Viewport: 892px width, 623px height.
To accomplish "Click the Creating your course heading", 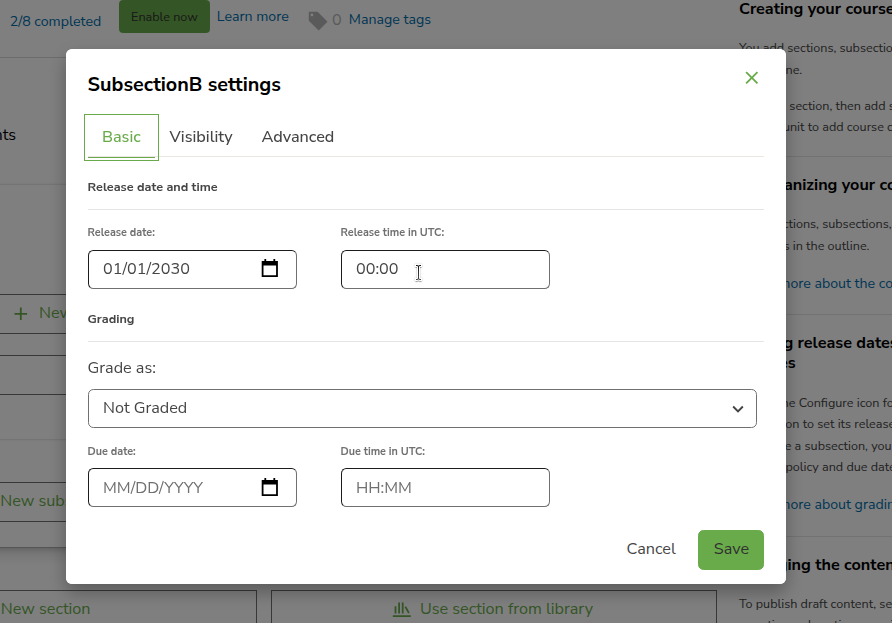I will (815, 9).
